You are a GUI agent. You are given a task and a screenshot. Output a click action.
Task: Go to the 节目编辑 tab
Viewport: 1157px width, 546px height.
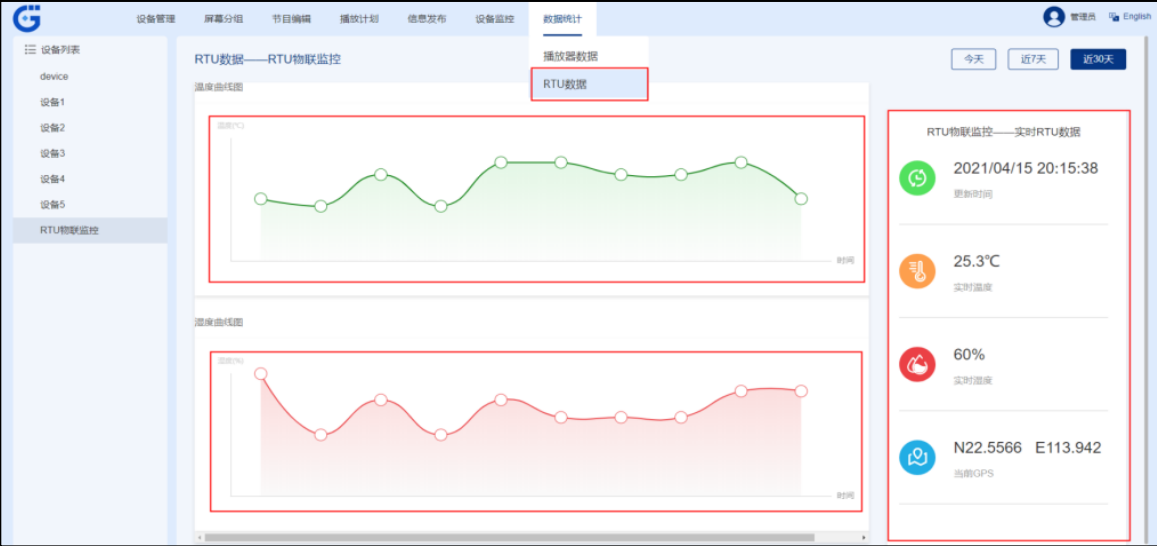tap(291, 19)
